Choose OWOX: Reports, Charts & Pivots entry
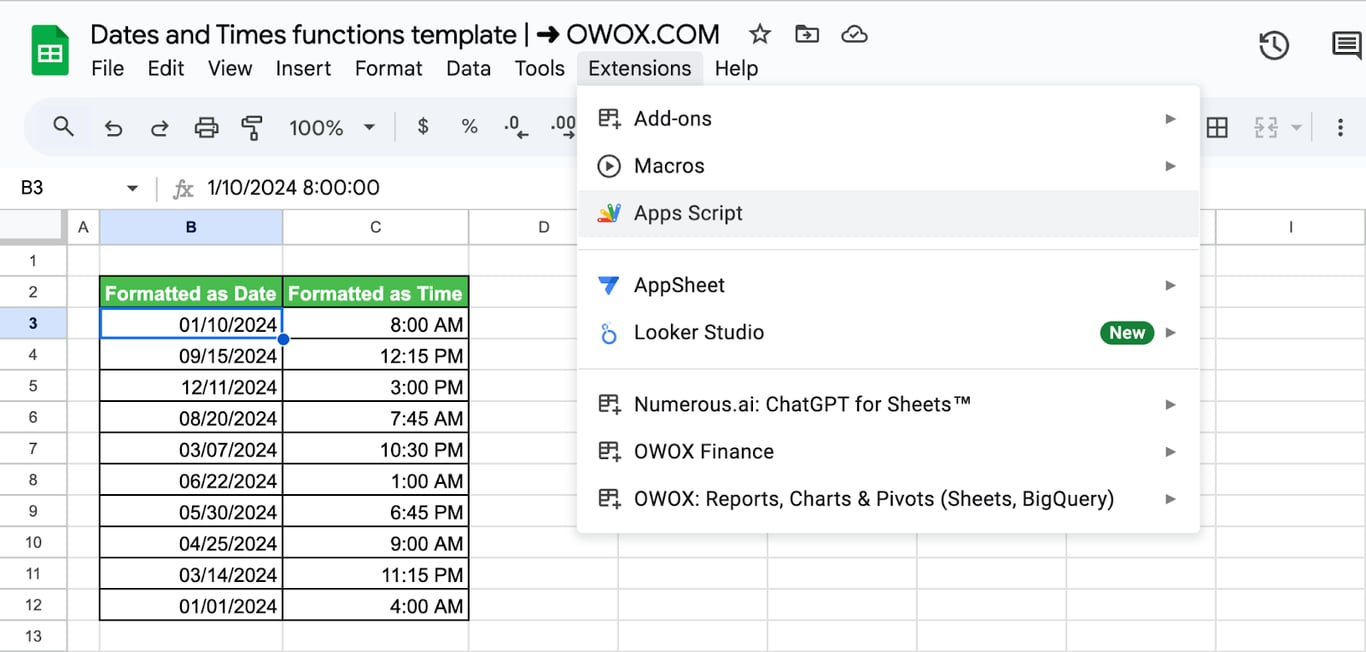The height and width of the screenshot is (652, 1366). [888, 498]
